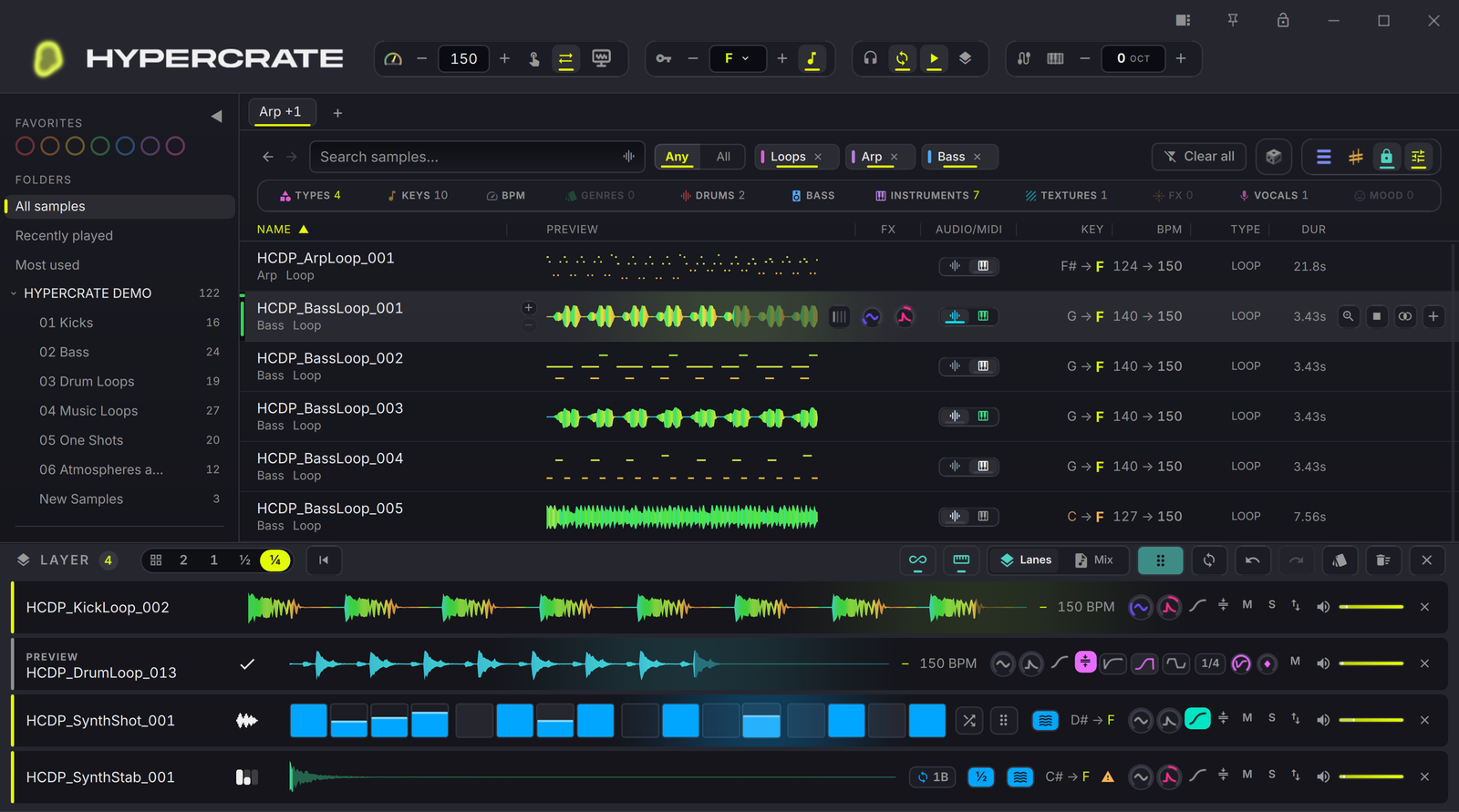Viewport: 1459px width, 812px height.
Task: Remove the Bass filter tag
Action: tap(978, 157)
